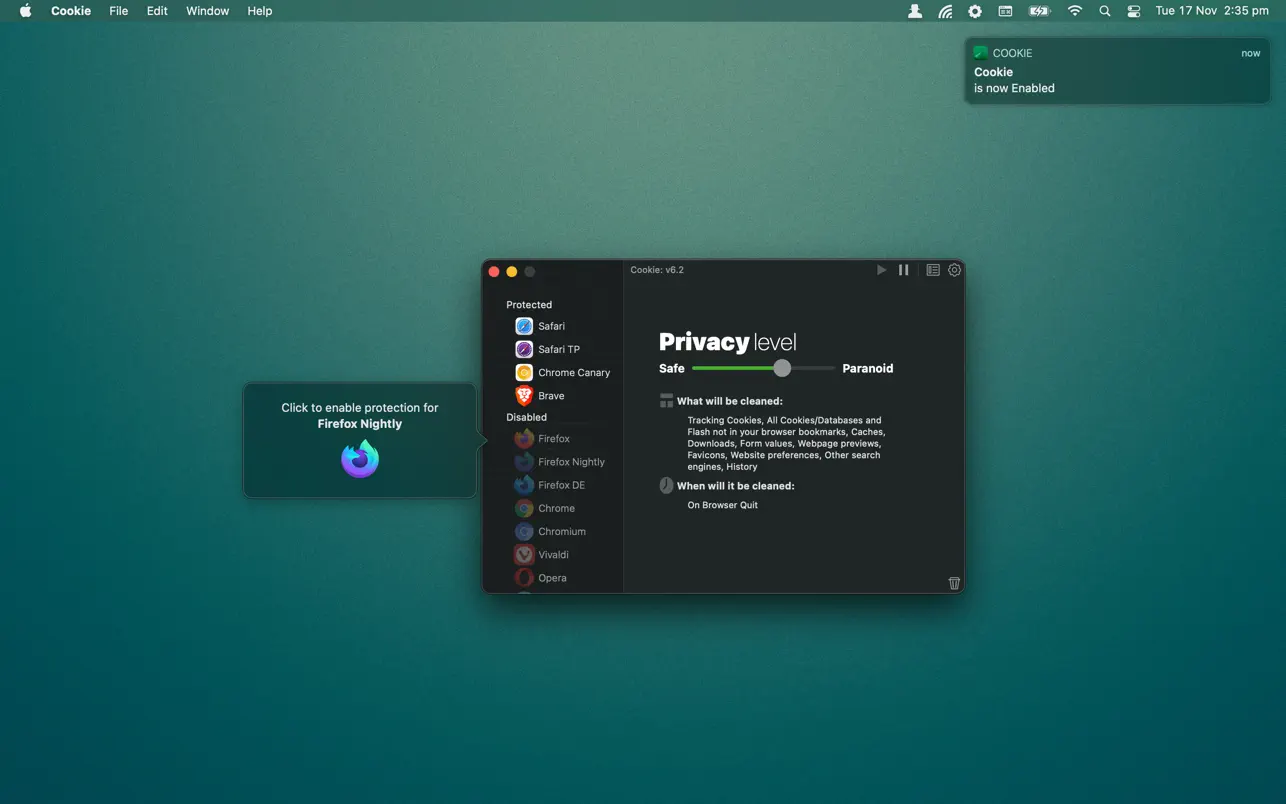The width and height of the screenshot is (1286, 804).
Task: Enable protection for Firefox
Action: coord(553,439)
